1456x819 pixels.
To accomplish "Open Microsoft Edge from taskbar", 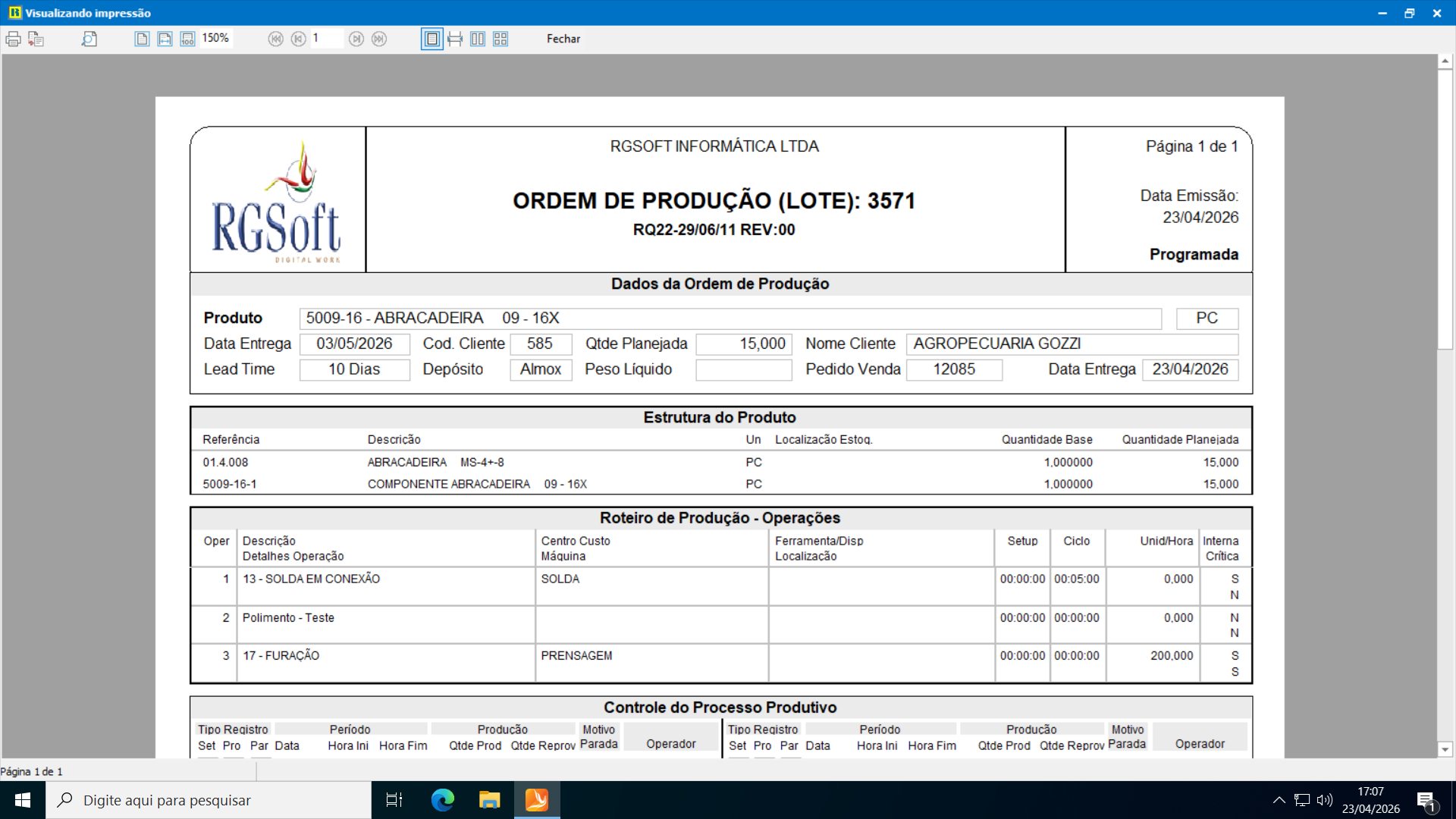I will tap(442, 800).
